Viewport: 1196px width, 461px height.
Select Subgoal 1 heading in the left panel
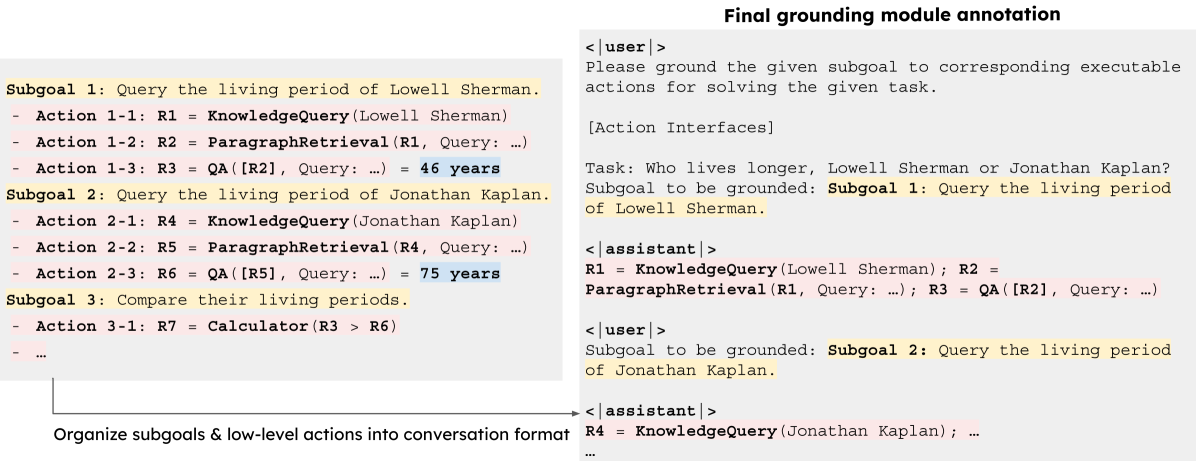pos(272,90)
